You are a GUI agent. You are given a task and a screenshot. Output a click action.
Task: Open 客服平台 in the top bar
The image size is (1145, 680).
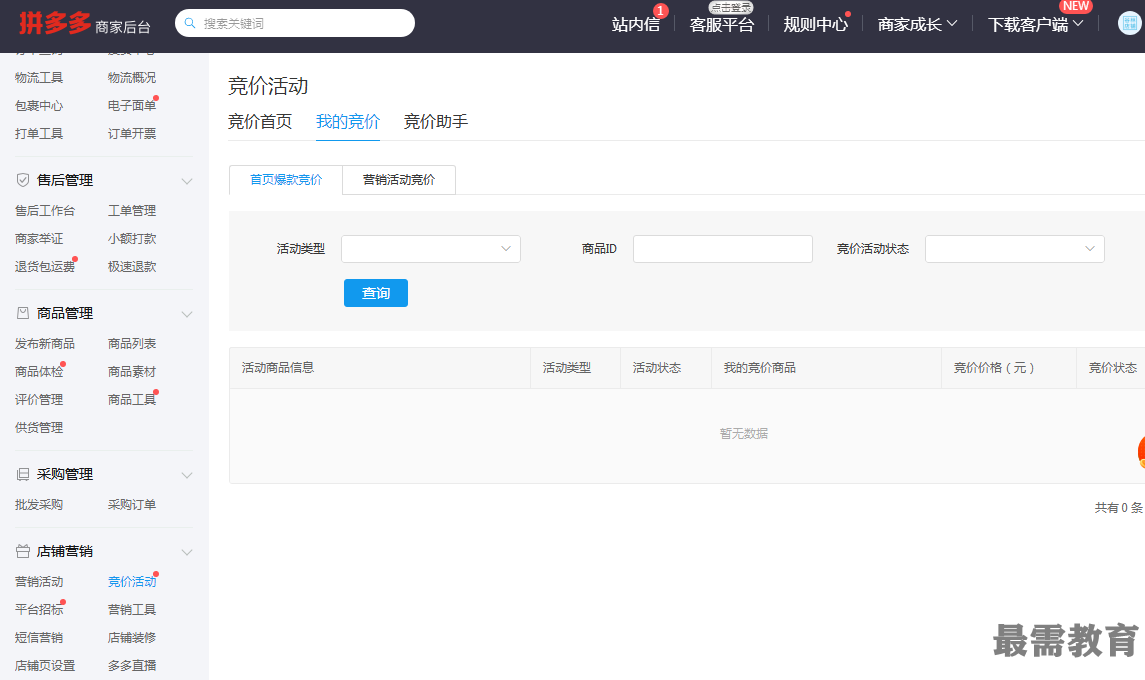[x=721, y=24]
